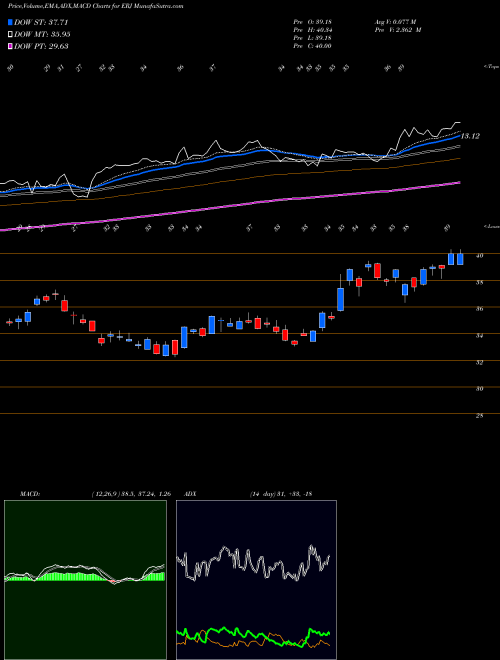Image resolution: width=500 pixels, height=660 pixels.
Task: Click inside the dark blue ADX chart
Action: (x=256, y=580)
